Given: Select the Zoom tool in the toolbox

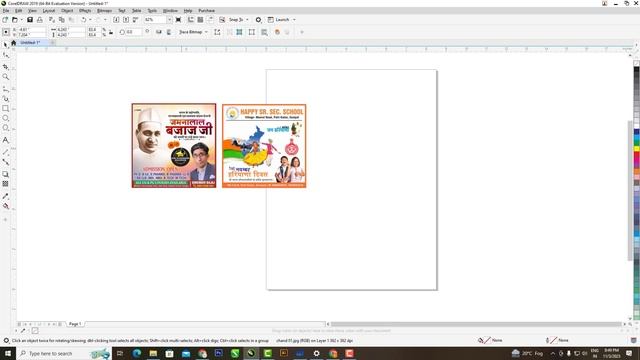Looking at the screenshot, I should point(5,77).
